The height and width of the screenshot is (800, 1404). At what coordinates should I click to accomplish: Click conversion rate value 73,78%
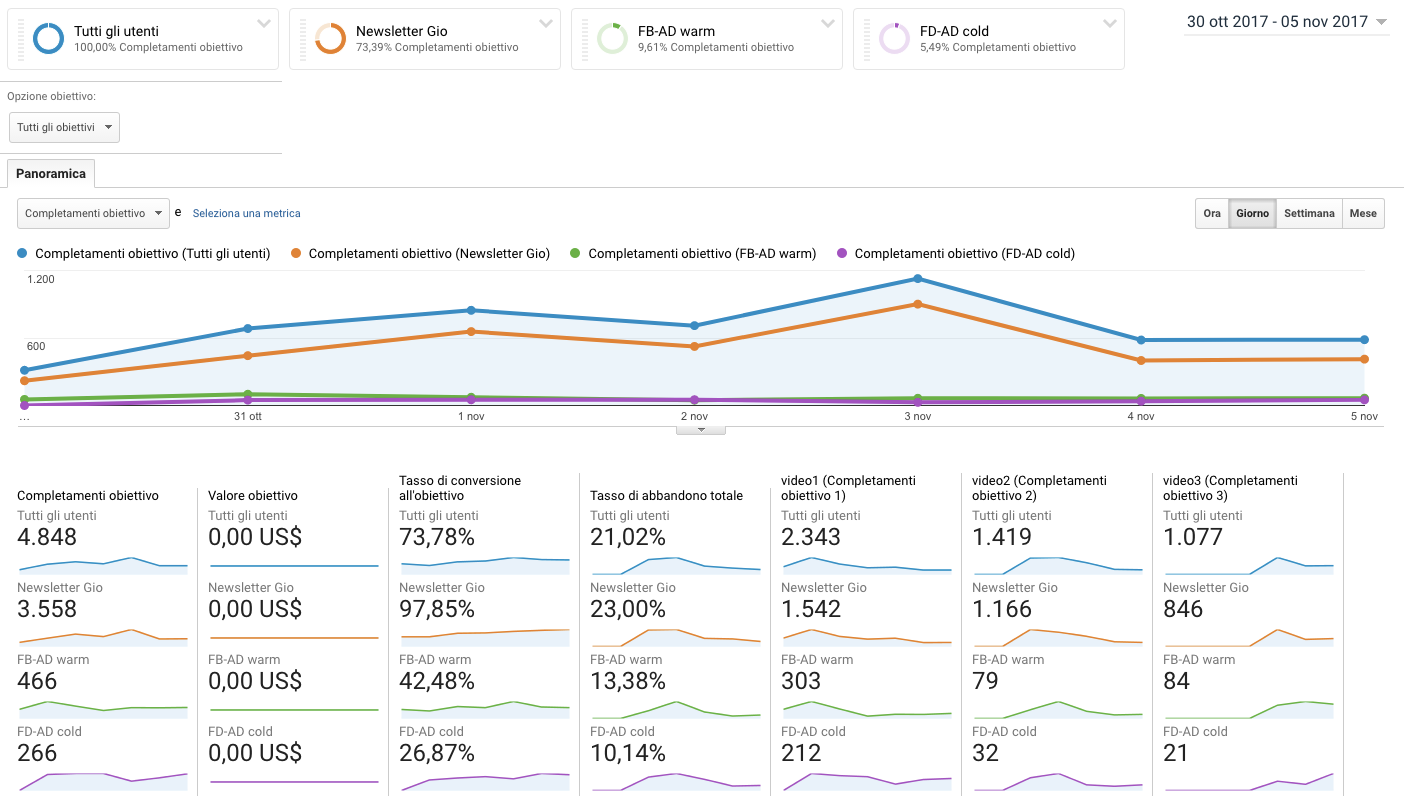click(437, 537)
